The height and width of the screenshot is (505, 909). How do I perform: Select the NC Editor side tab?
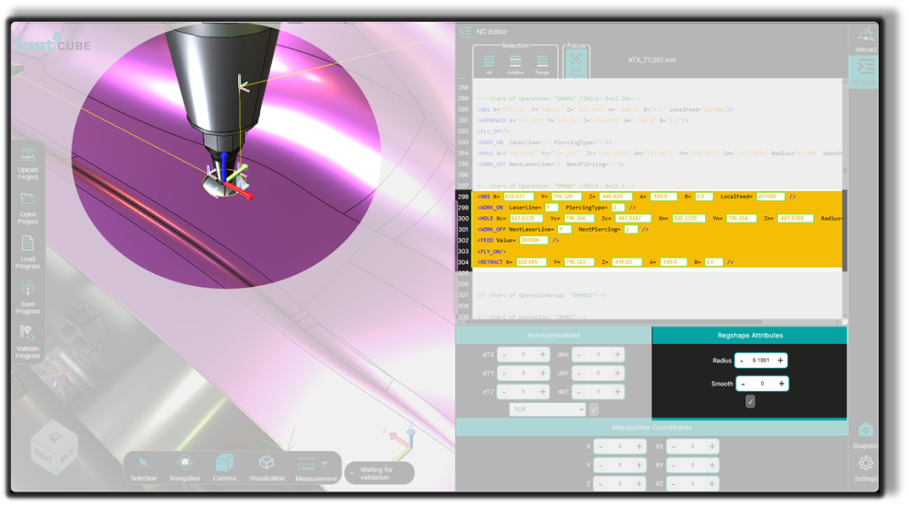pyautogui.click(x=865, y=70)
